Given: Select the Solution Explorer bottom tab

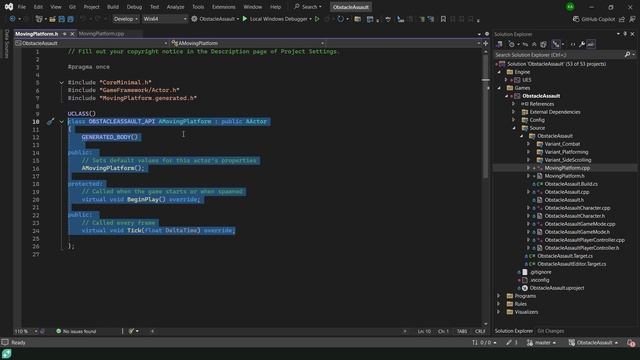Looking at the screenshot, I should [x=513, y=331].
